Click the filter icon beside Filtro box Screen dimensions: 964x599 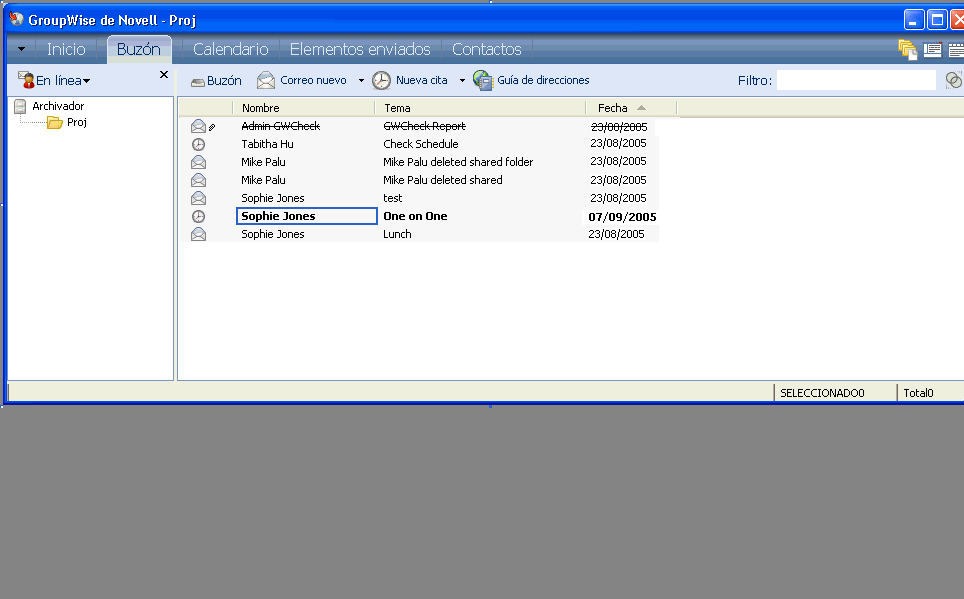coord(954,81)
